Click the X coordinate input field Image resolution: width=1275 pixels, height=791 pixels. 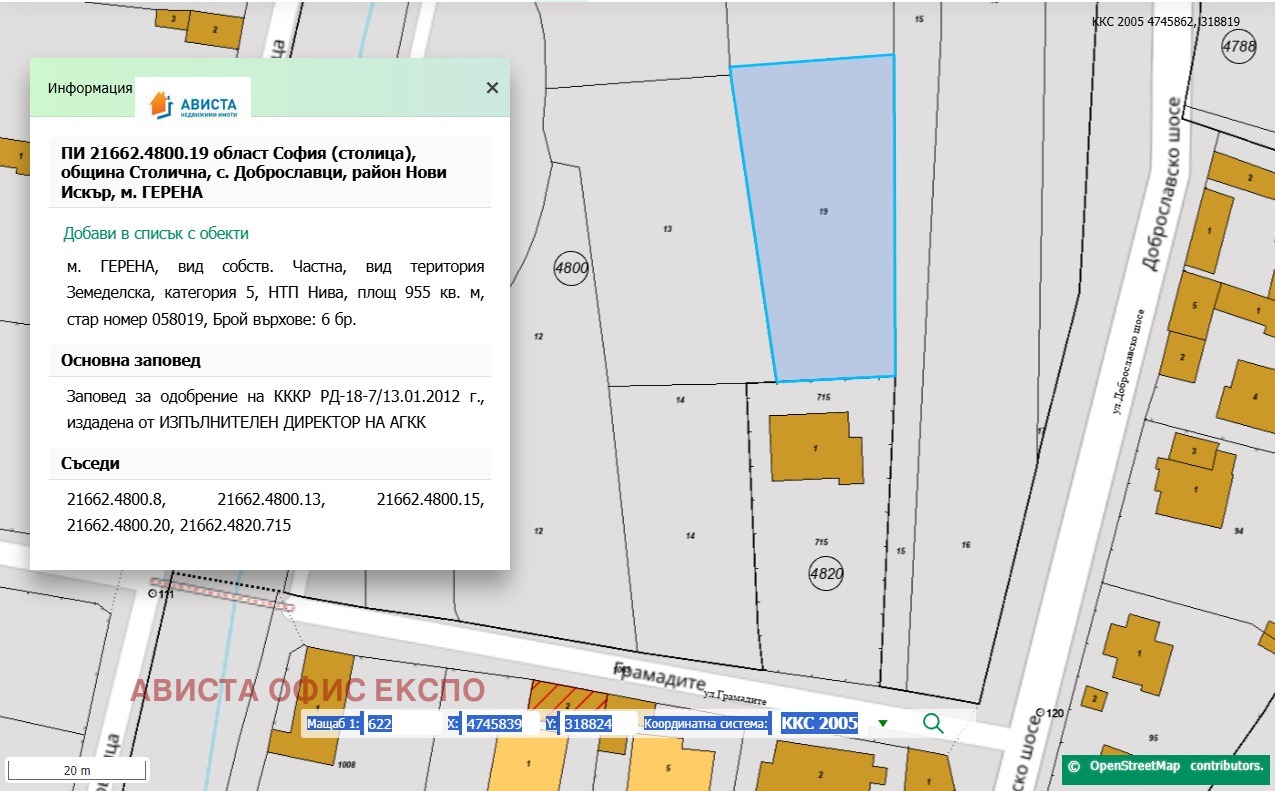[x=496, y=723]
